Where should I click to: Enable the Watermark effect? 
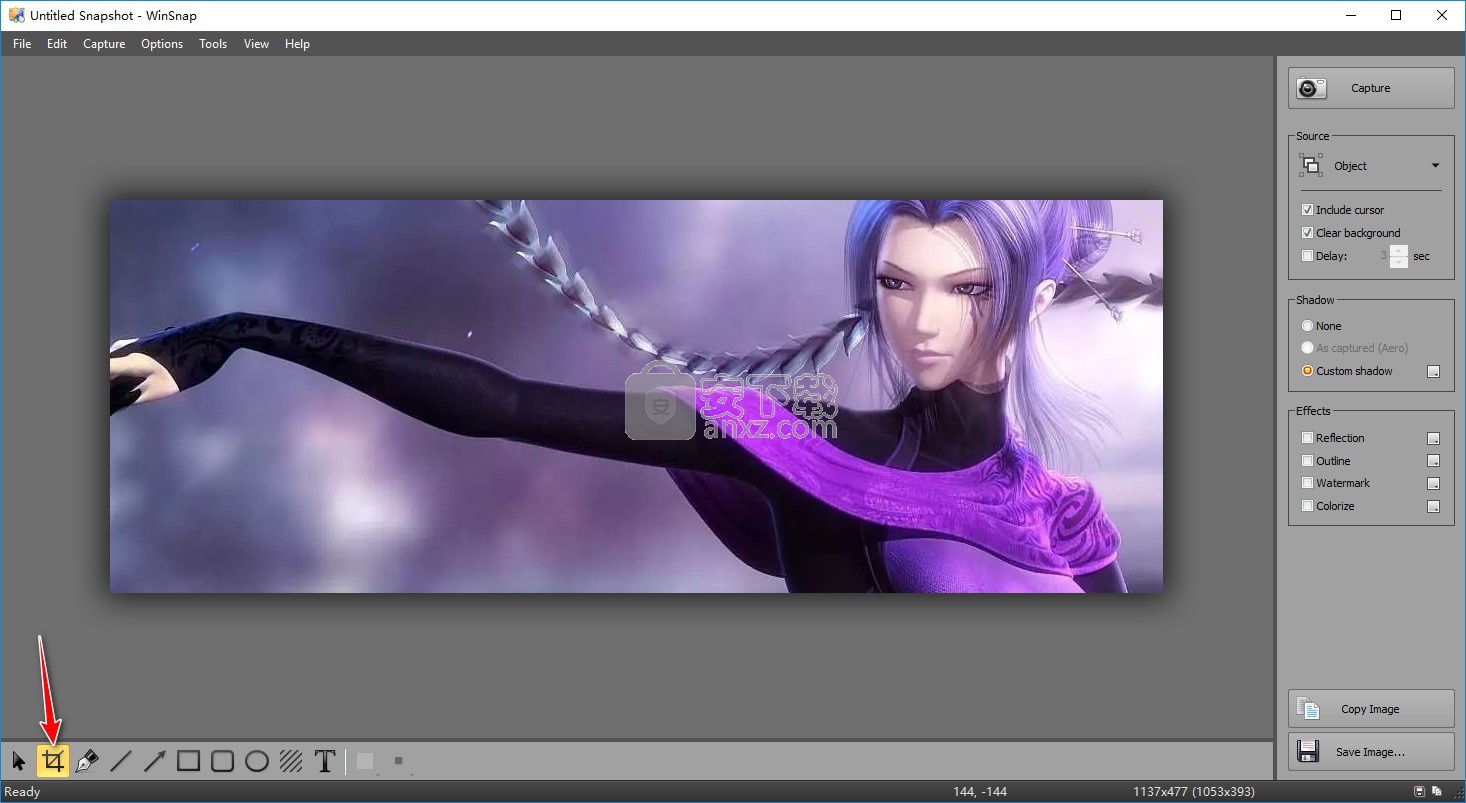coord(1307,483)
